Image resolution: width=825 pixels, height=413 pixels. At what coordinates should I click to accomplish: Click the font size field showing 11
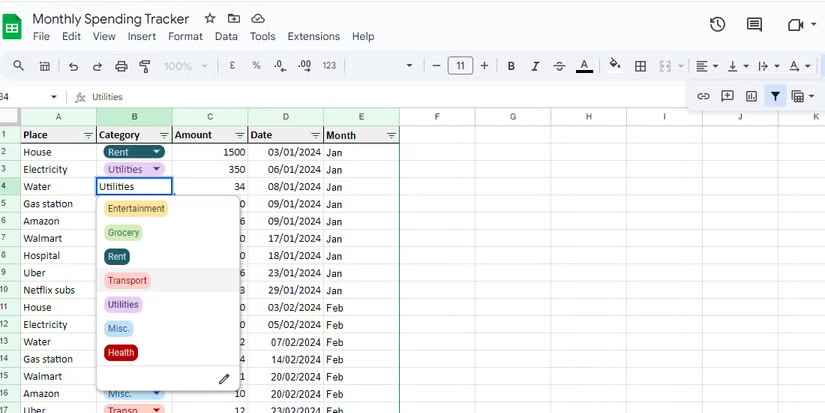point(460,66)
